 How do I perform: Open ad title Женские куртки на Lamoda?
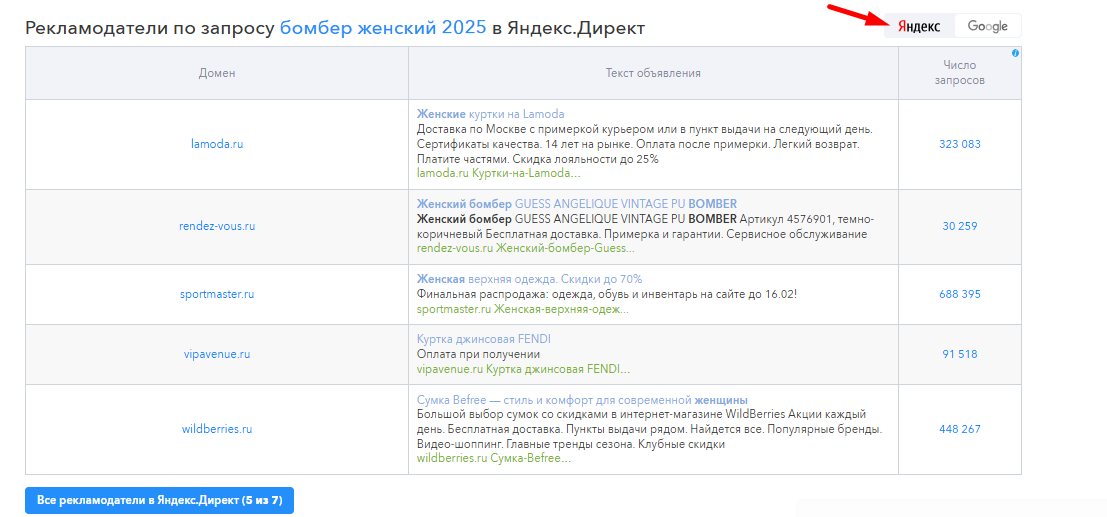490,114
